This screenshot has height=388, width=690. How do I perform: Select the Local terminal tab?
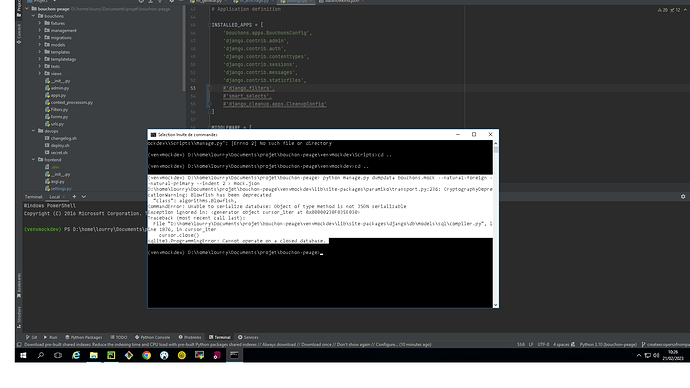[55, 197]
